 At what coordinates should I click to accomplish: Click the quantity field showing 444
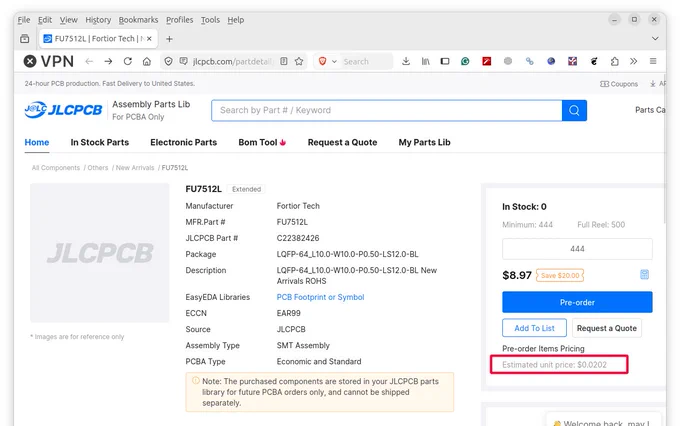(577, 249)
